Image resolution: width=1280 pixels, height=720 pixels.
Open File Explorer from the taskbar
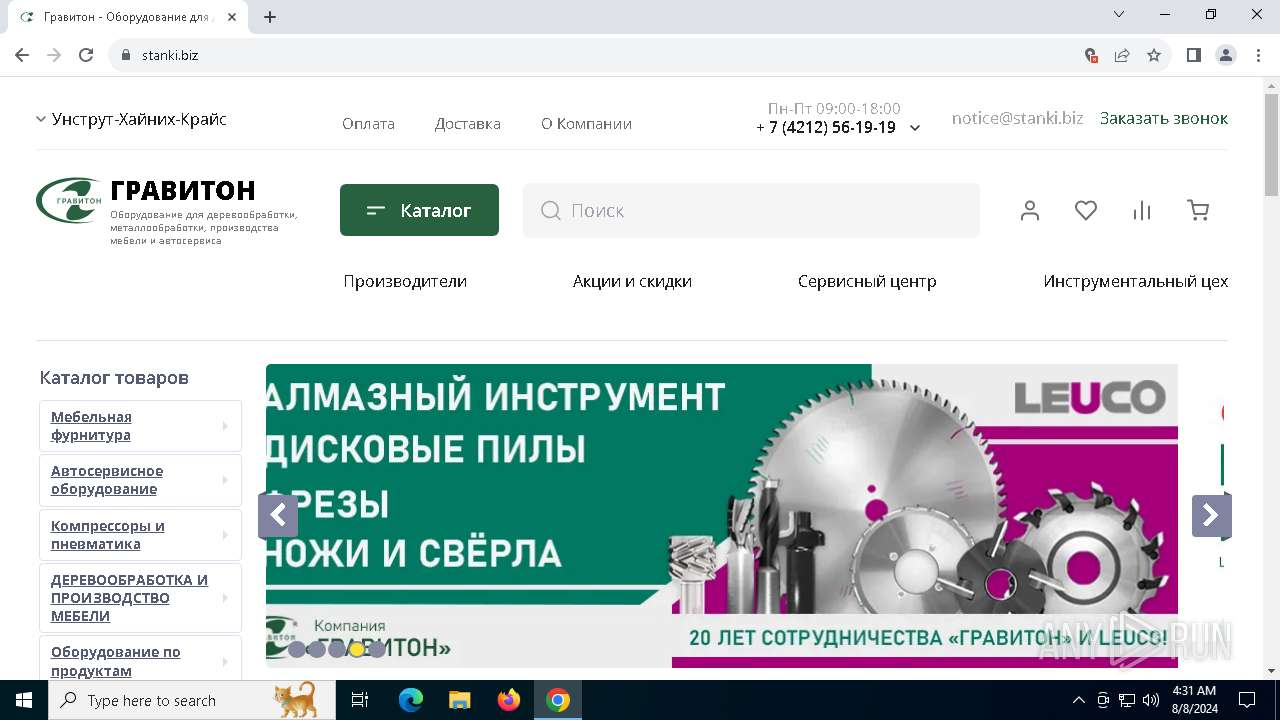pyautogui.click(x=459, y=700)
